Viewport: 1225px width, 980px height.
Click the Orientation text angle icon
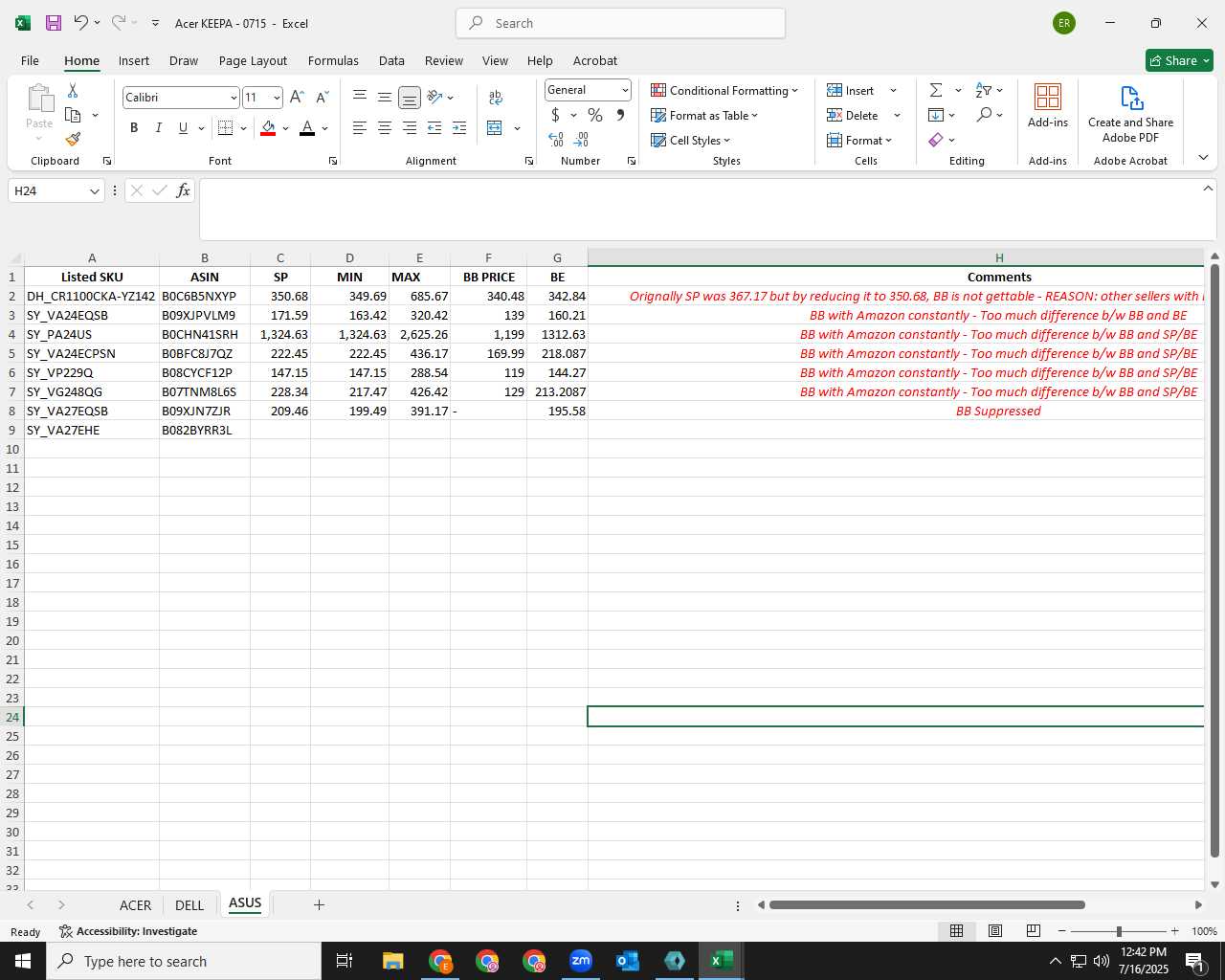point(434,97)
